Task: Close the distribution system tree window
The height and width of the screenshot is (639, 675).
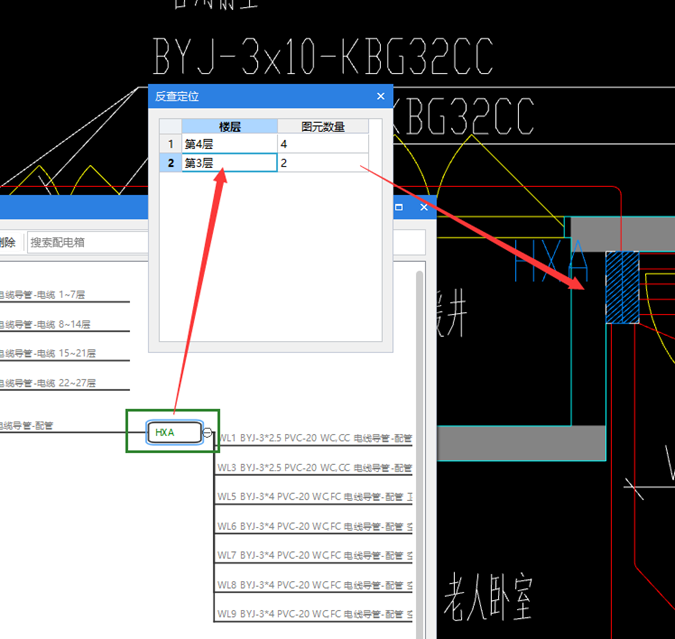Action: point(424,207)
